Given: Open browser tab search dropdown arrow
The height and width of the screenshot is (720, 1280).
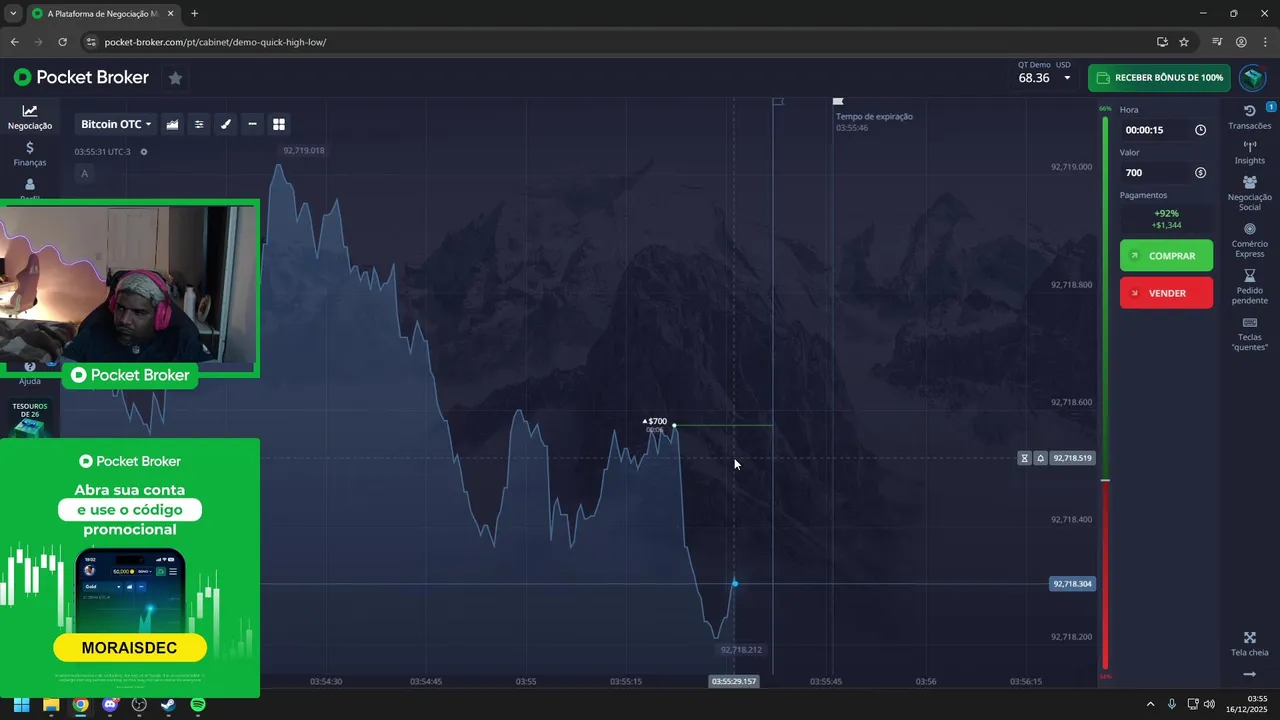Looking at the screenshot, I should (13, 14).
